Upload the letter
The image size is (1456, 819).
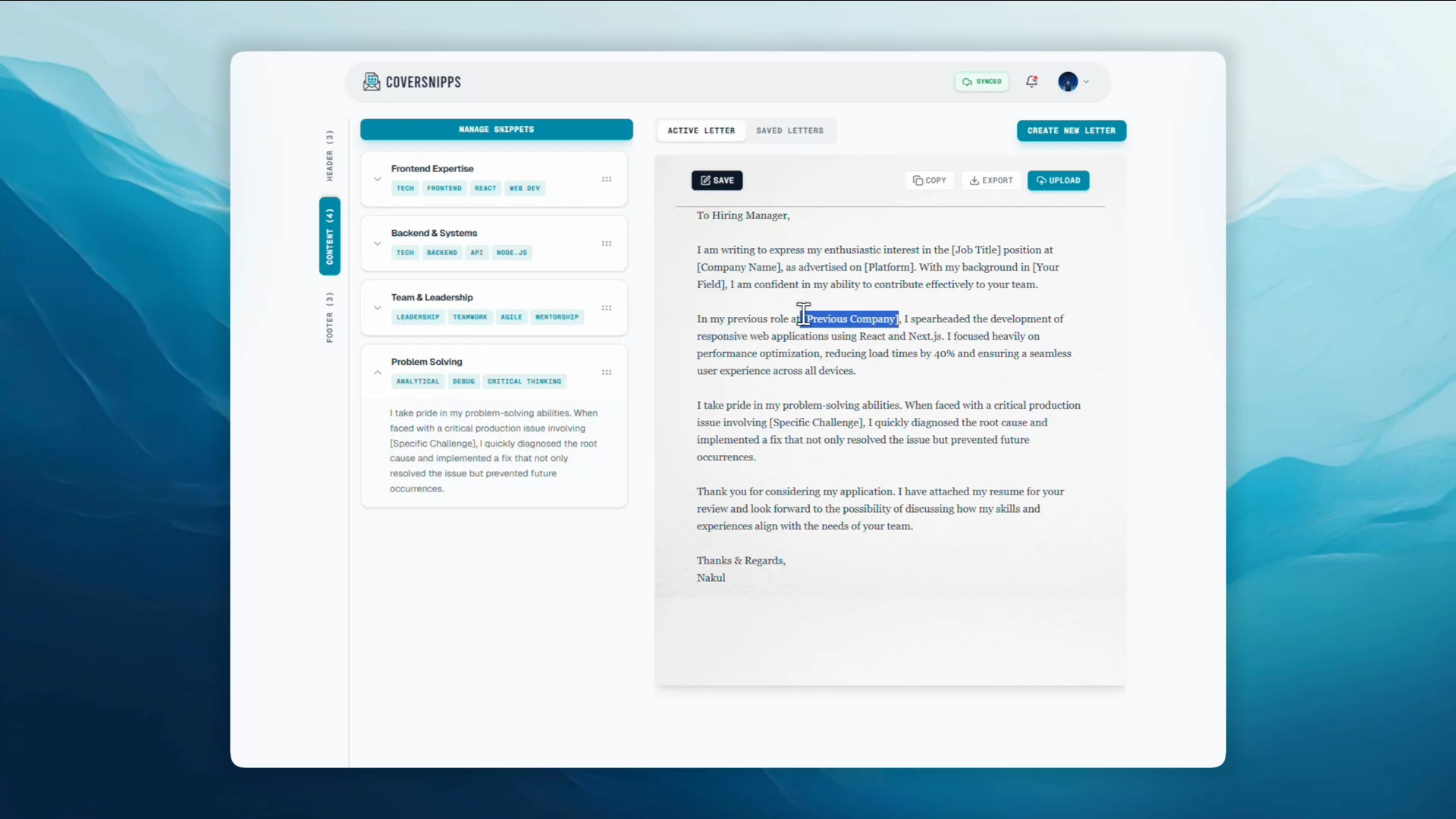(1058, 180)
